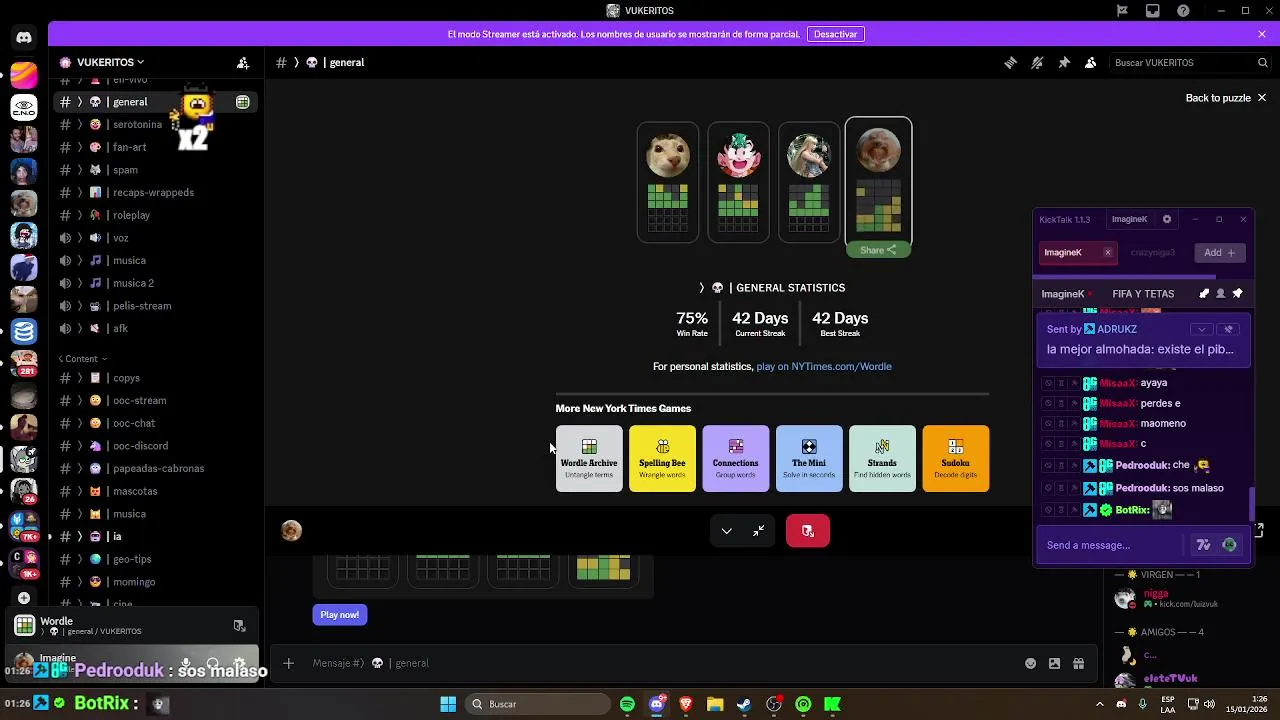This screenshot has width=1280, height=720.
Task: Open The Mini game card
Action: [x=809, y=459]
